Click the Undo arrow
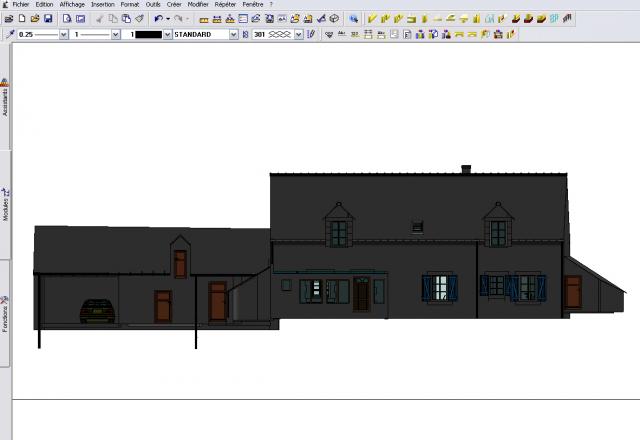The width and height of the screenshot is (640, 440). pyautogui.click(x=158, y=18)
